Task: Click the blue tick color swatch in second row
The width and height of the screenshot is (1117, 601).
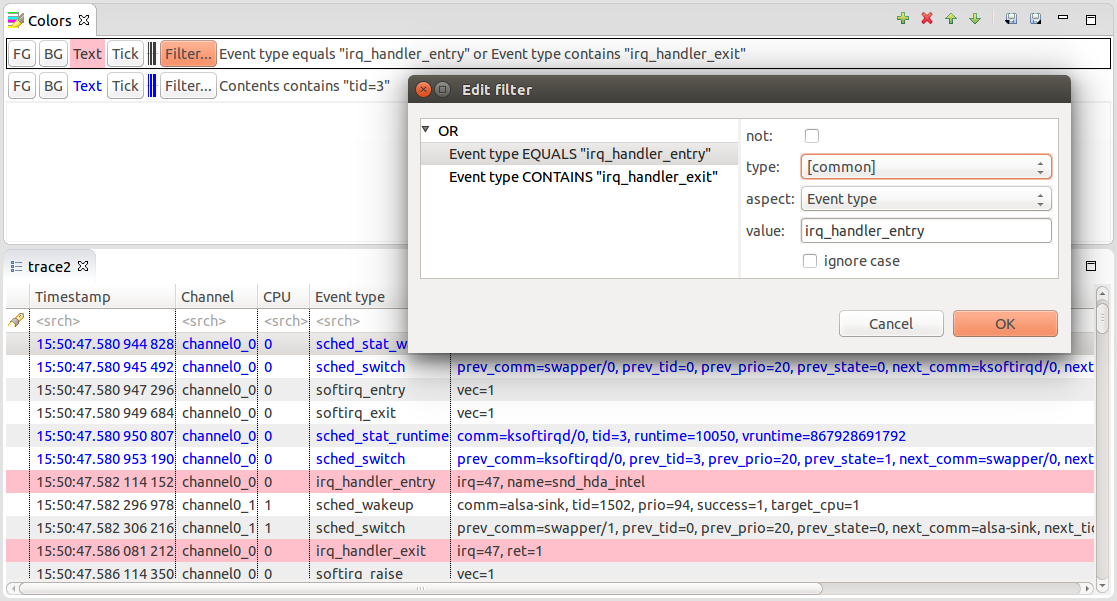Action: pos(152,86)
